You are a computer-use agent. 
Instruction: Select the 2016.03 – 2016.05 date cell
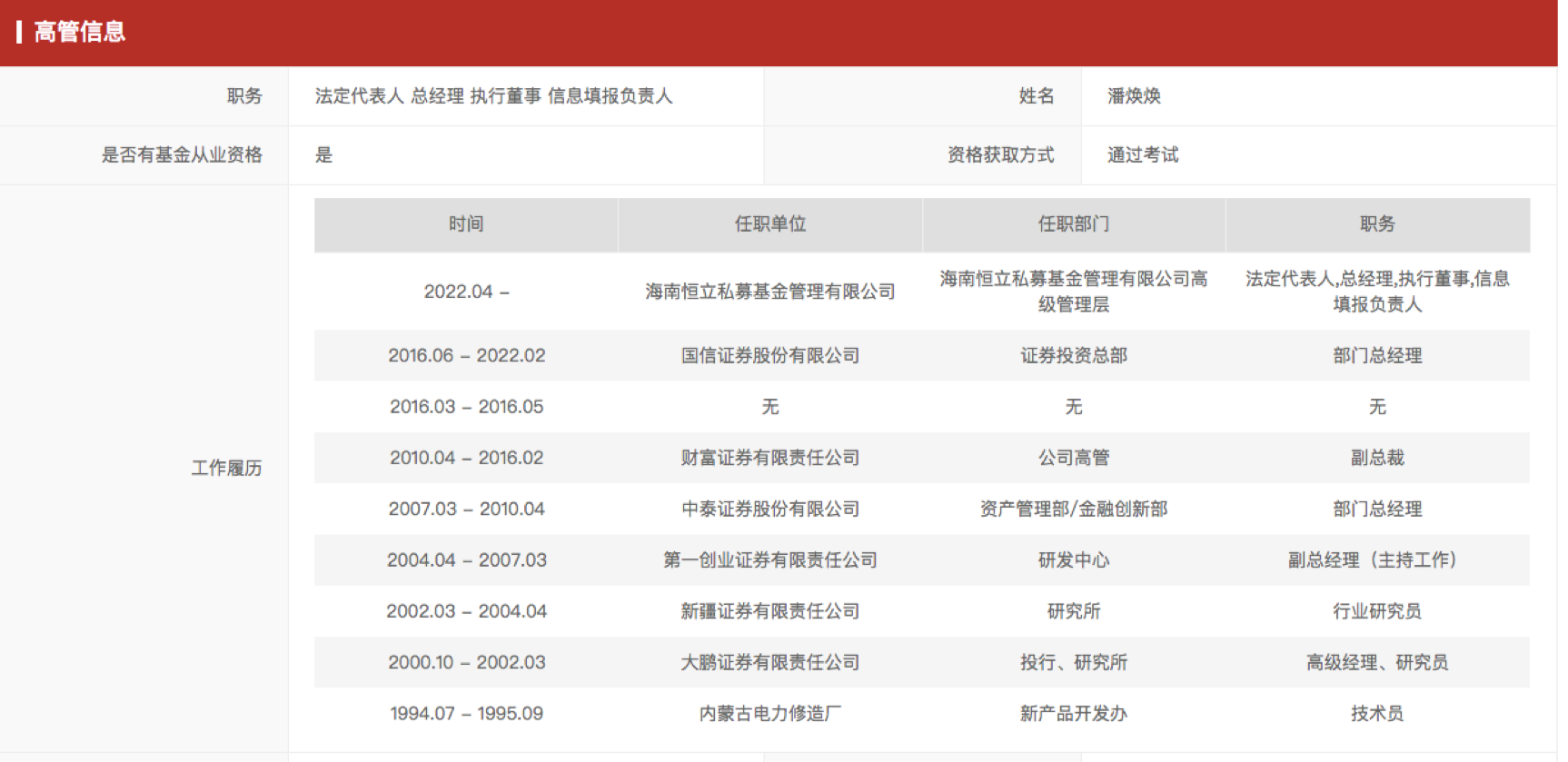[x=466, y=407]
